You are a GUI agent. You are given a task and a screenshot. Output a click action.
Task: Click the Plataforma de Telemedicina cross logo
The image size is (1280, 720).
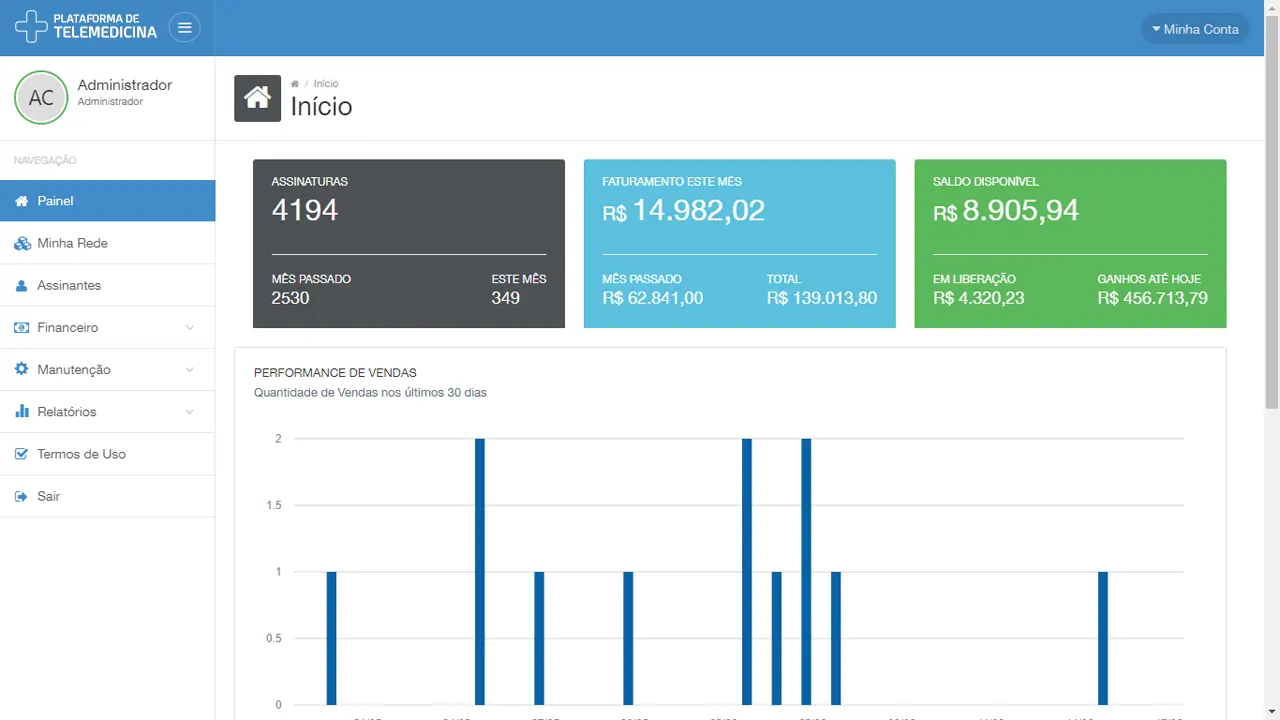pyautogui.click(x=31, y=27)
